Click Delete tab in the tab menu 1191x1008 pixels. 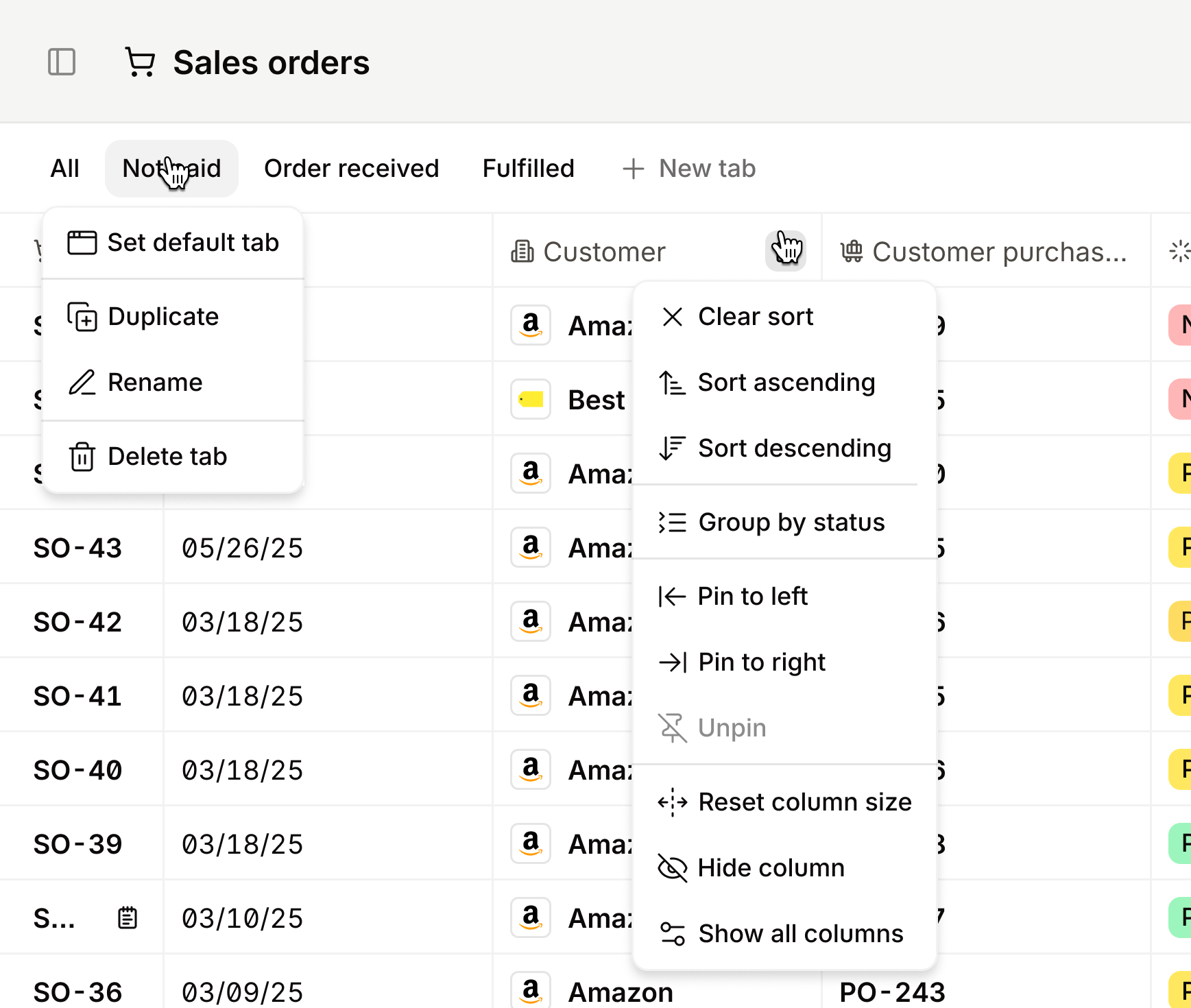167,457
